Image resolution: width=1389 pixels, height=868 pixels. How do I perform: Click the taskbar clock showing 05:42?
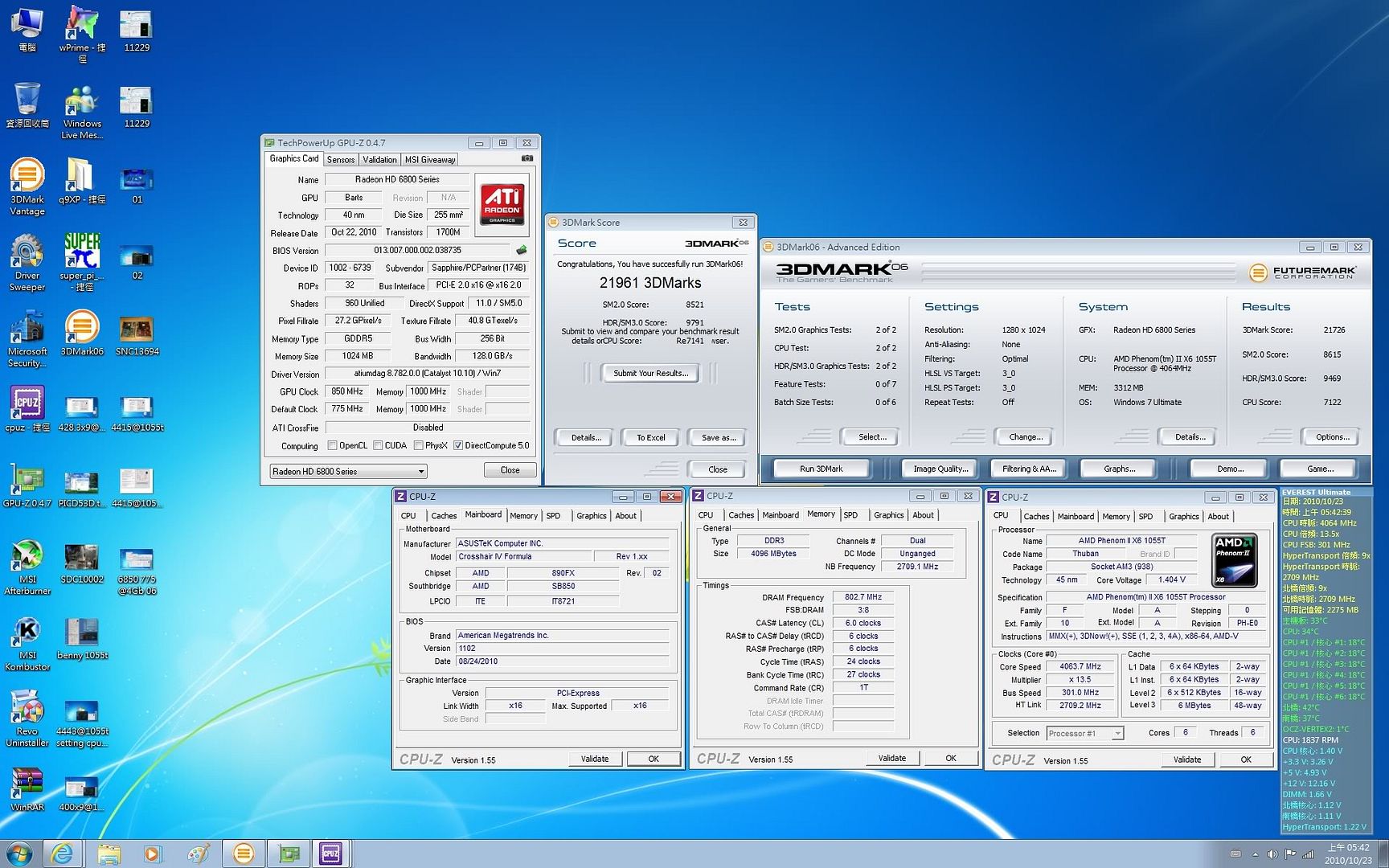(1348, 854)
